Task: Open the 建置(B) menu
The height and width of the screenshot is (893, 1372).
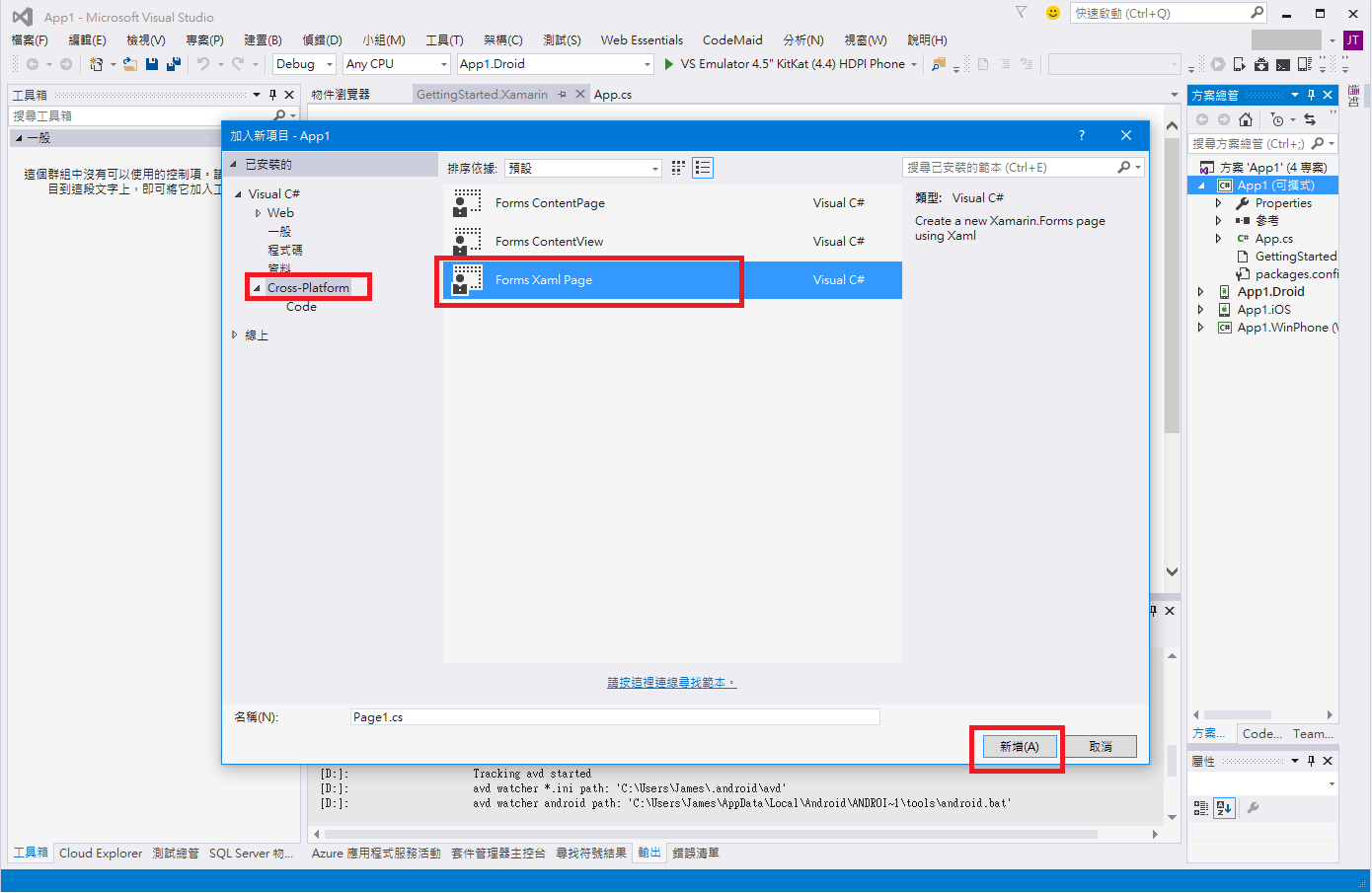Action: 263,40
